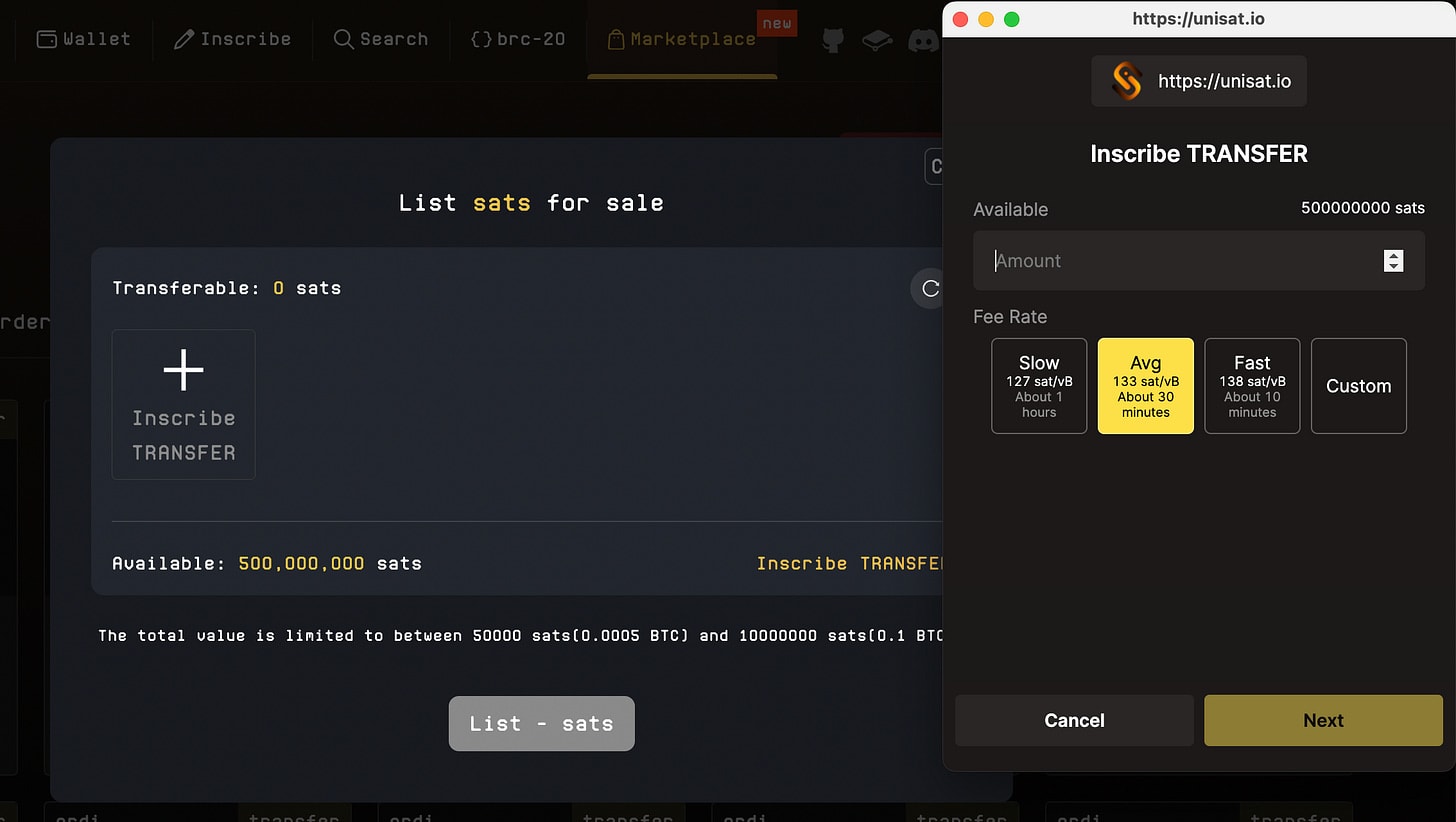The image size is (1456, 822).
Task: Click the yellow Inscribe TRANSFER link
Action: (849, 563)
